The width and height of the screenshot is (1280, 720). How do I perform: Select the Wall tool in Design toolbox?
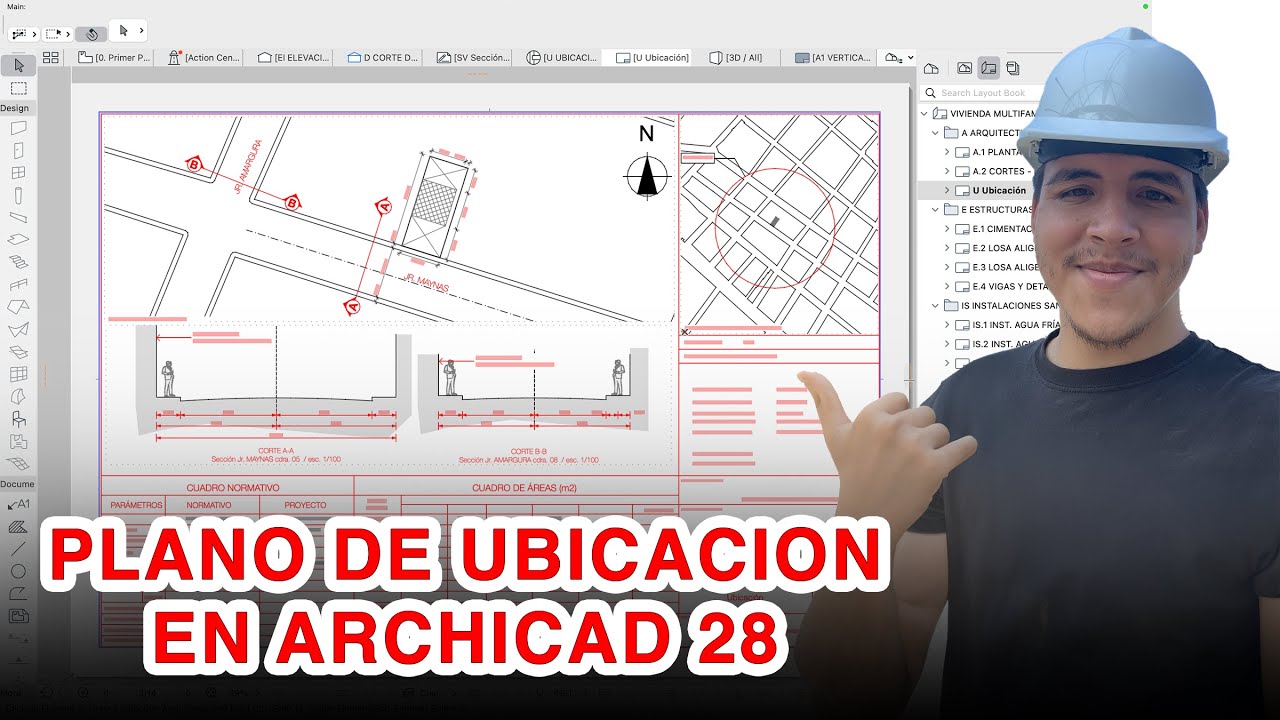pos(18,128)
